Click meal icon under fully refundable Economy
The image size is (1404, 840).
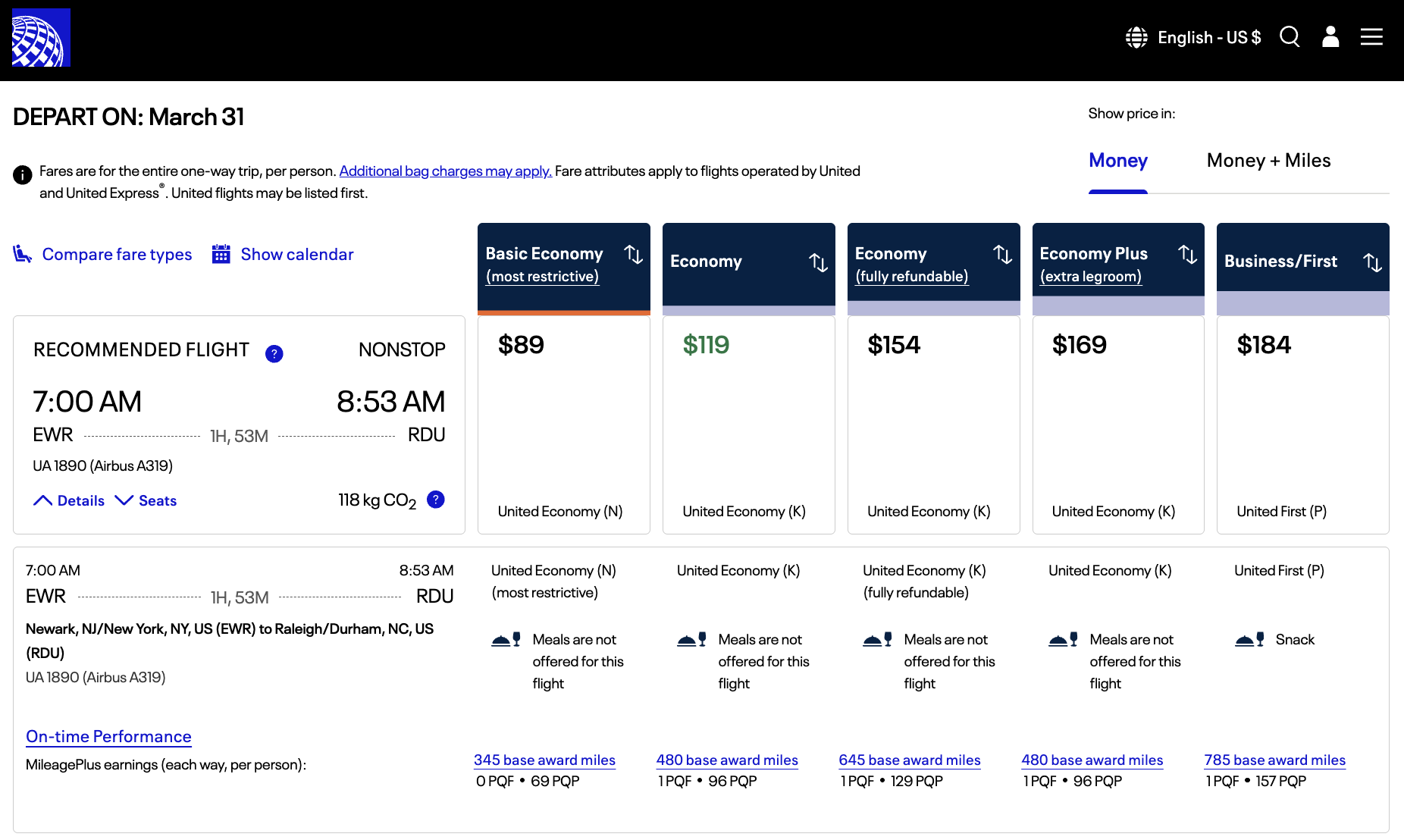[x=877, y=640]
